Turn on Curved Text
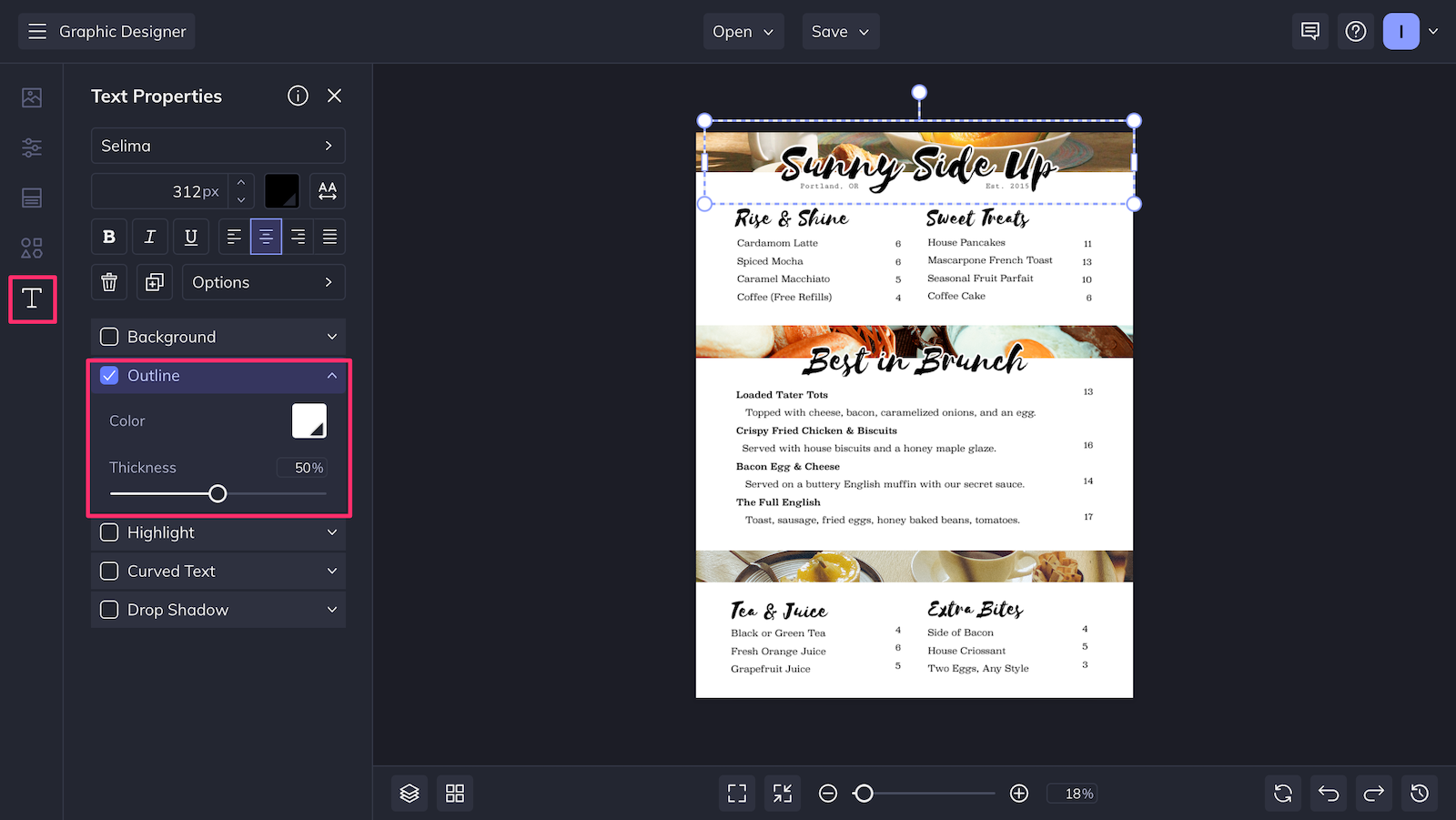The height and width of the screenshot is (820, 1456). 109,571
